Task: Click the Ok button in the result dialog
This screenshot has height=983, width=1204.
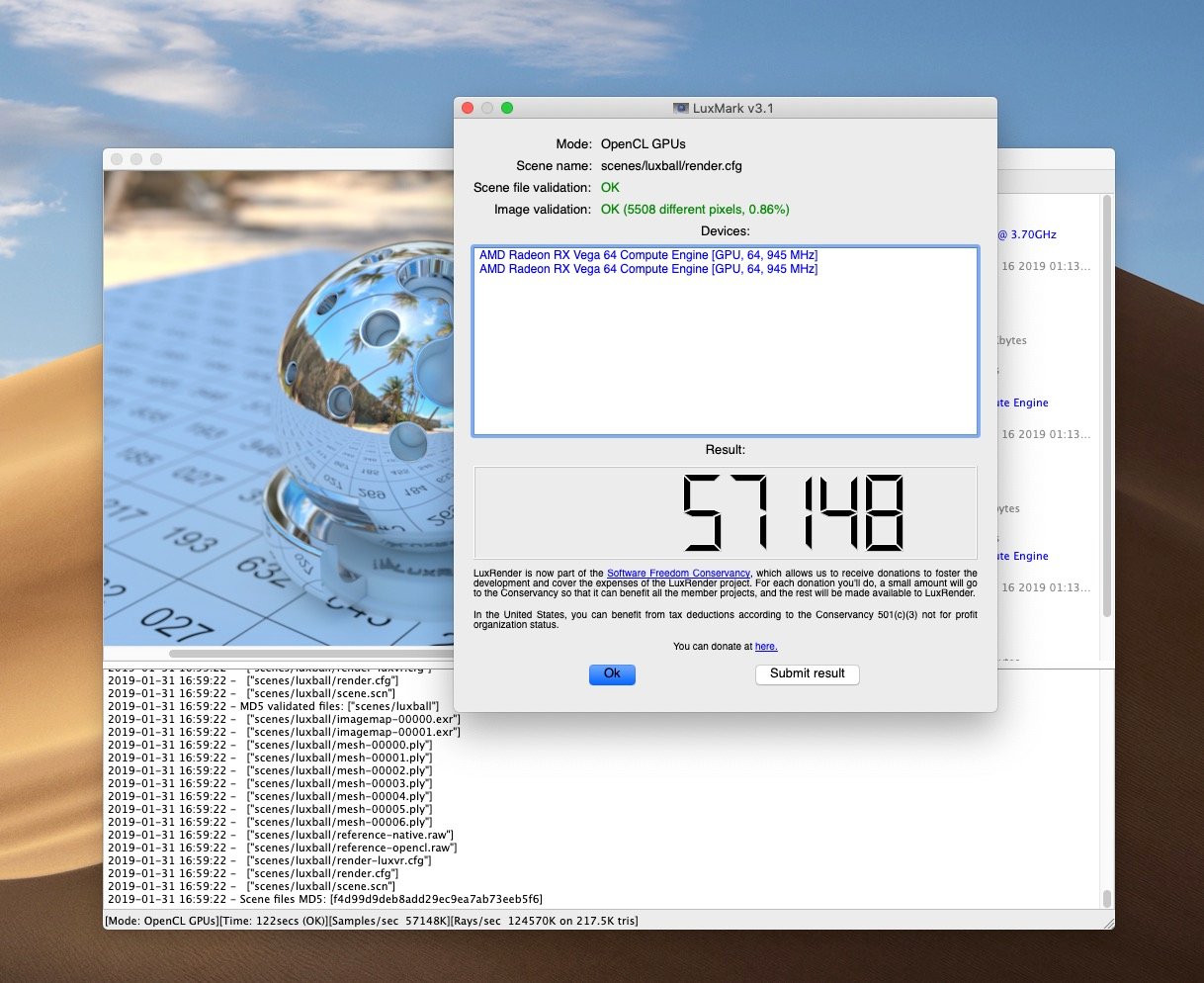Action: click(x=612, y=673)
